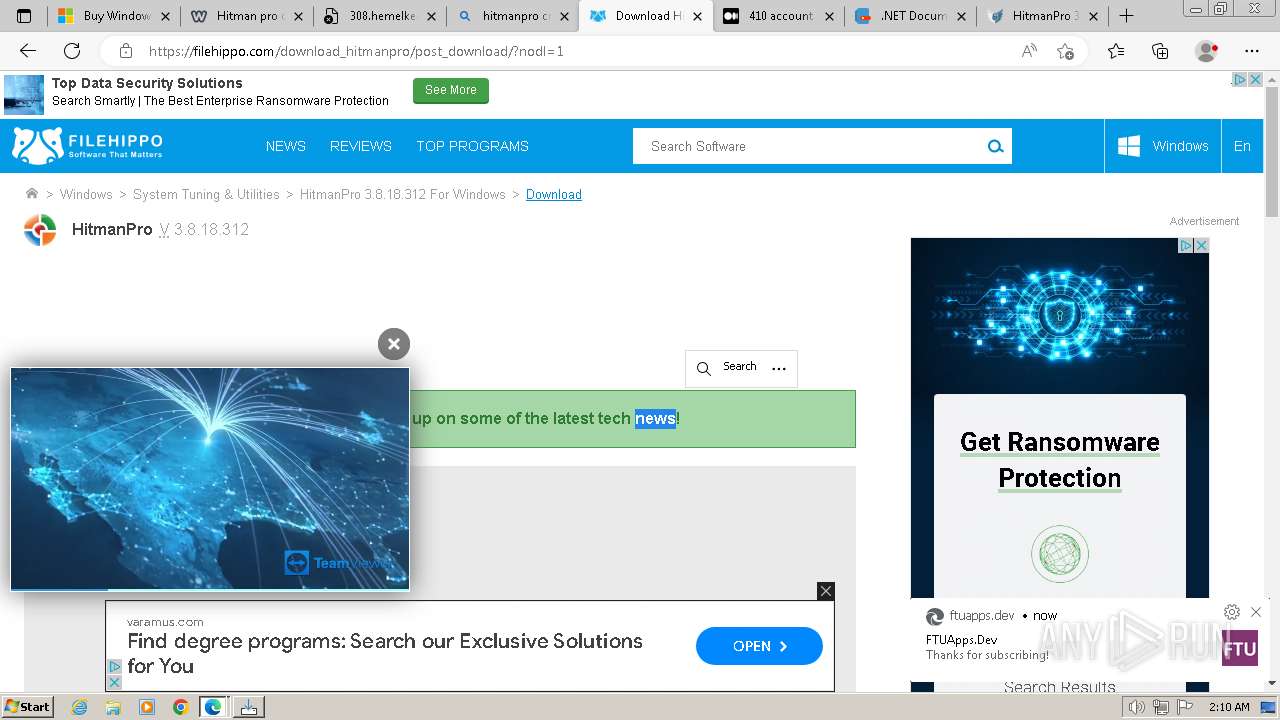1280x720 pixels.
Task: Click the address bar URL
Action: point(356,51)
